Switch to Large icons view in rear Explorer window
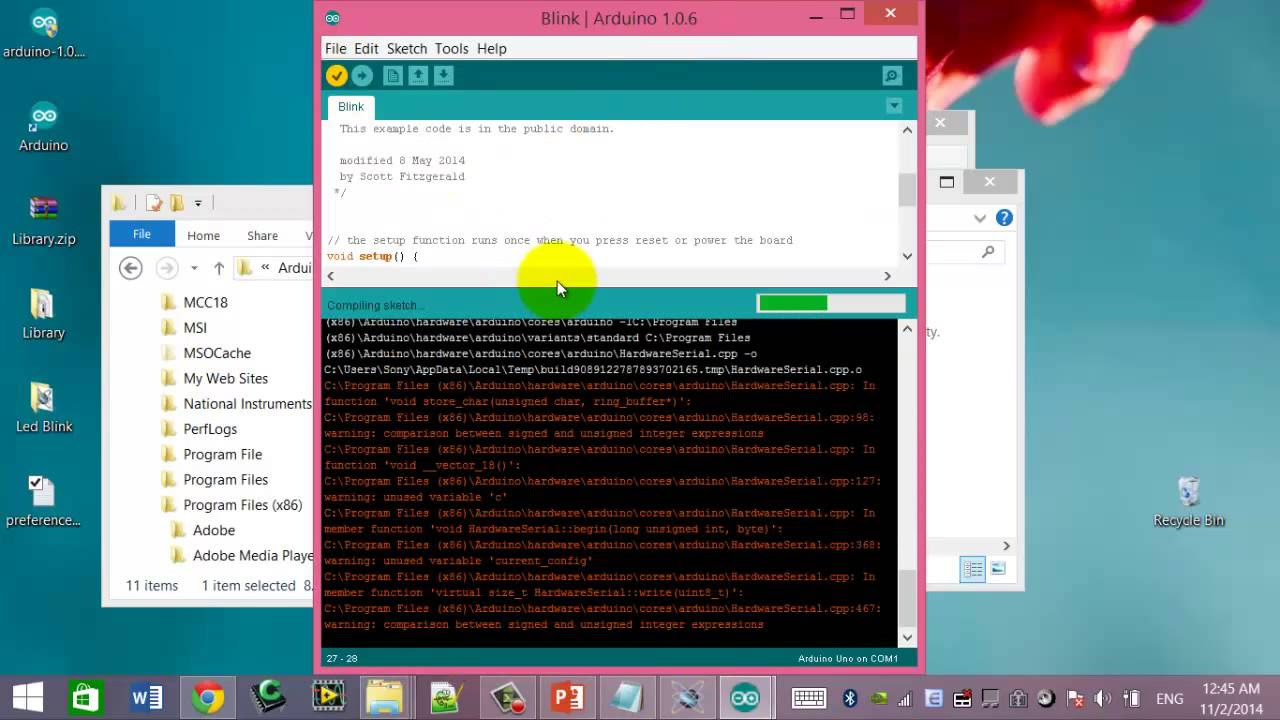Viewport: 1280px width, 720px height. 997,569
